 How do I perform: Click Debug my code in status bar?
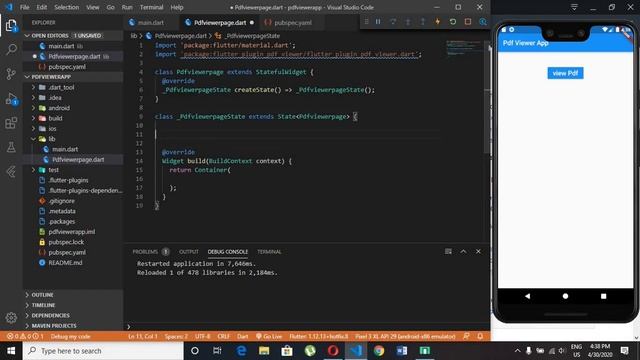pyautogui.click(x=71, y=336)
